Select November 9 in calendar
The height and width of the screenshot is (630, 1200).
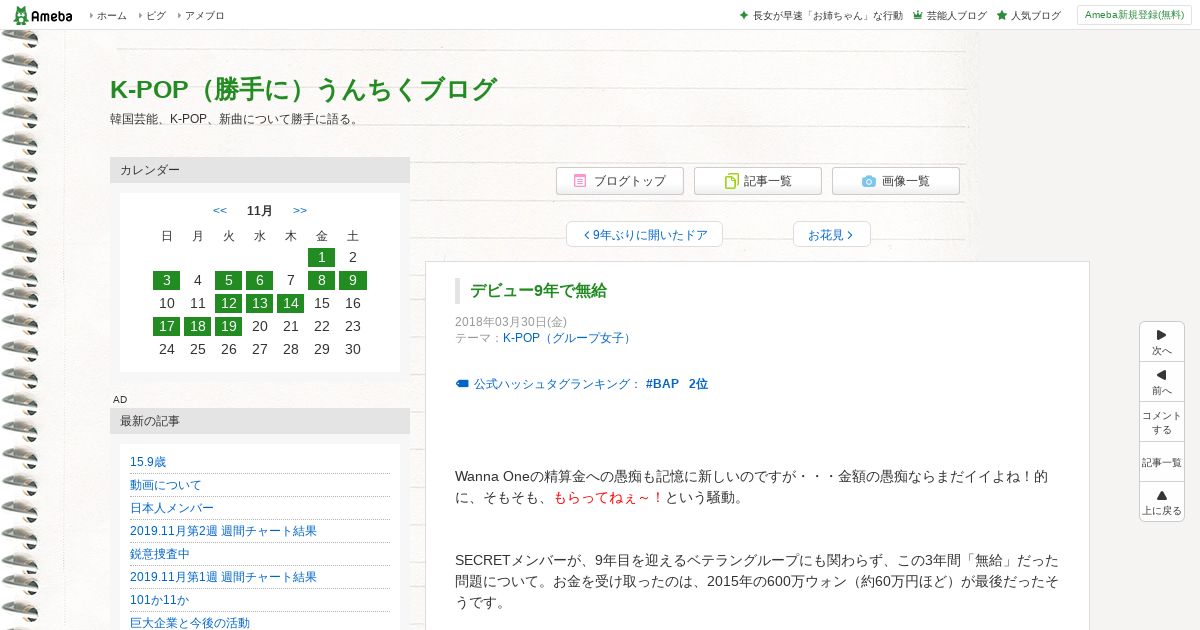[x=353, y=280]
